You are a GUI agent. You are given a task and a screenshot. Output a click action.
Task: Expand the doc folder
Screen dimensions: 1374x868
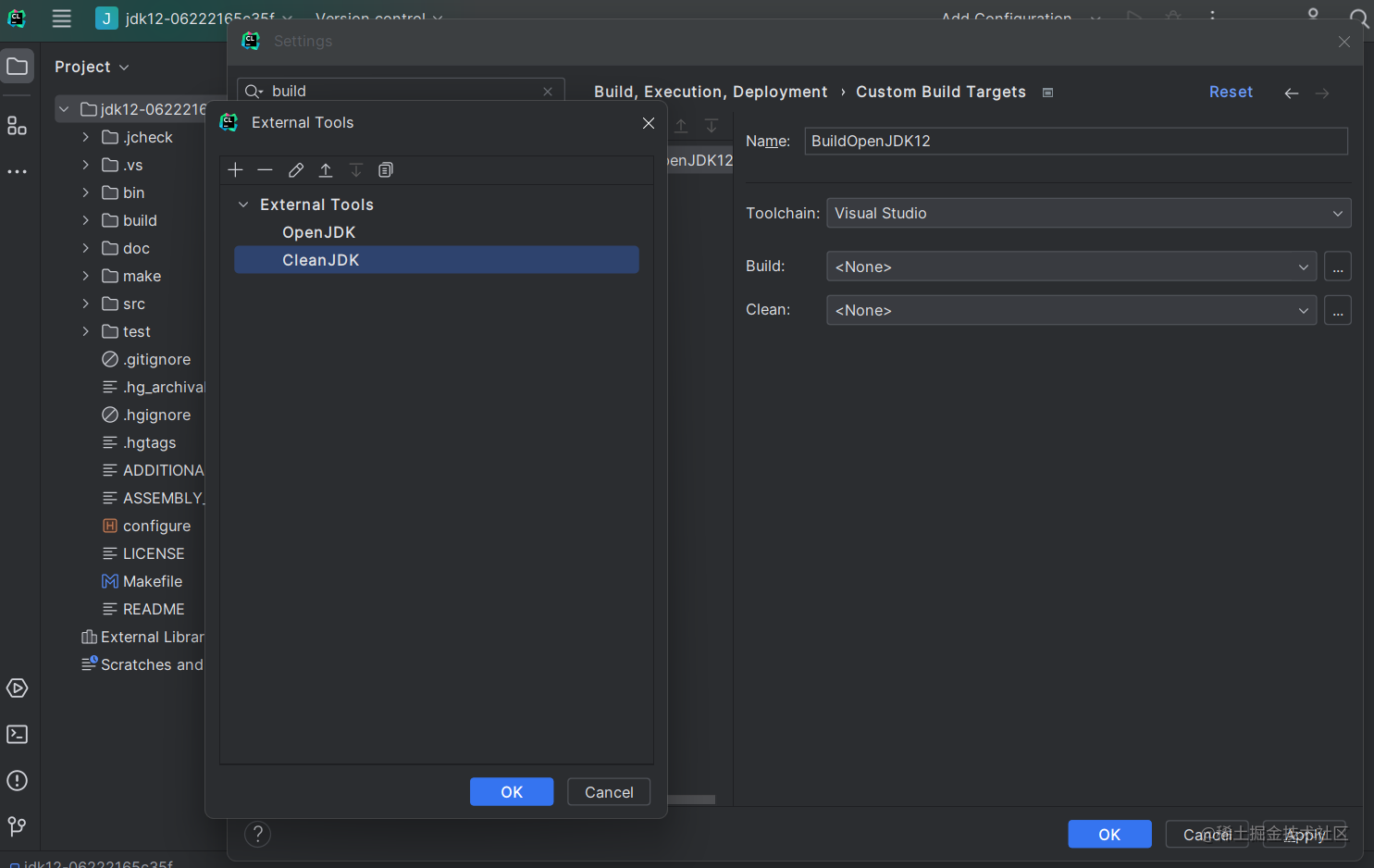pyautogui.click(x=86, y=248)
